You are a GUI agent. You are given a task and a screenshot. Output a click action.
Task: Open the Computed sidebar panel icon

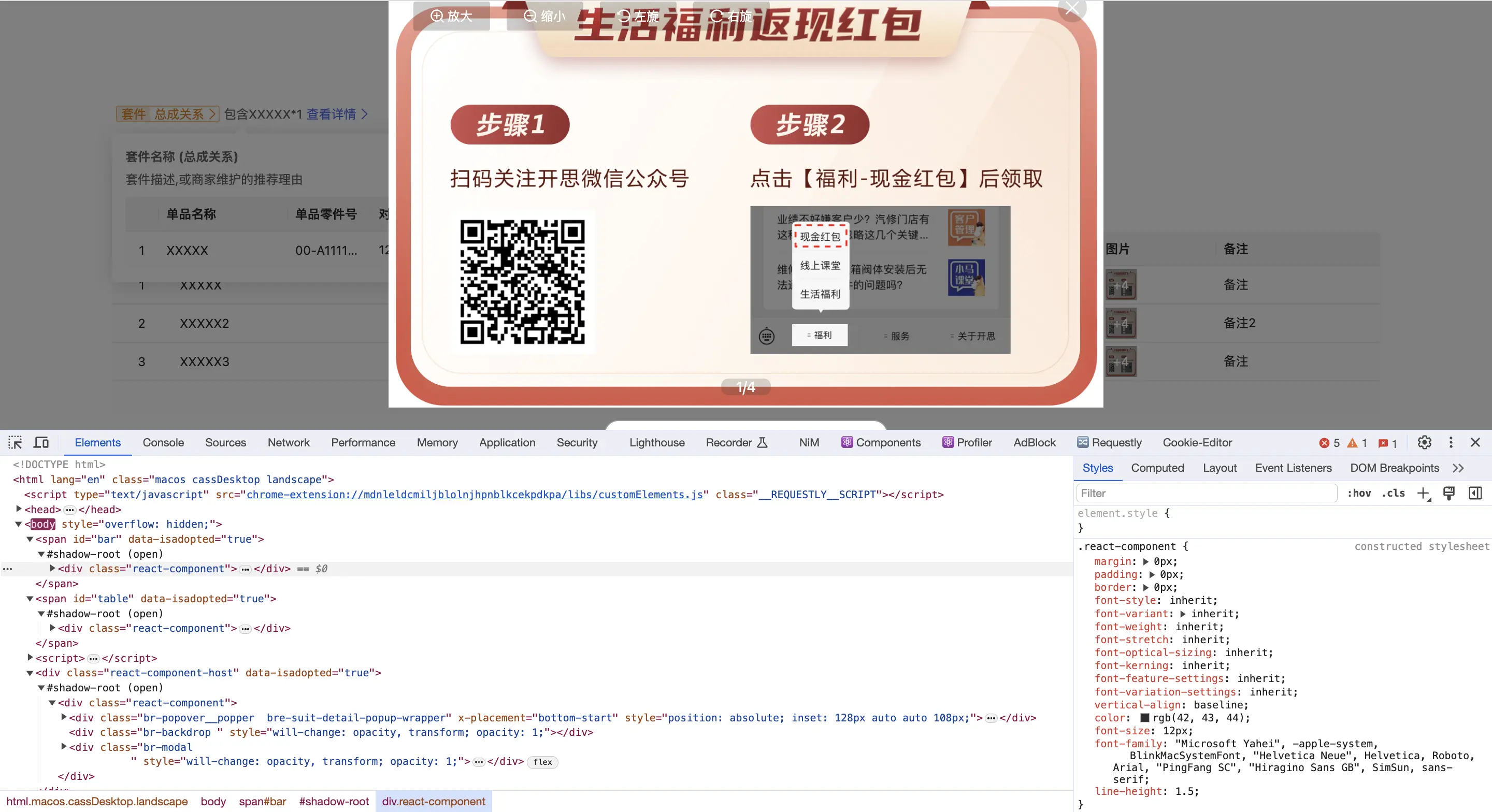click(x=1475, y=494)
